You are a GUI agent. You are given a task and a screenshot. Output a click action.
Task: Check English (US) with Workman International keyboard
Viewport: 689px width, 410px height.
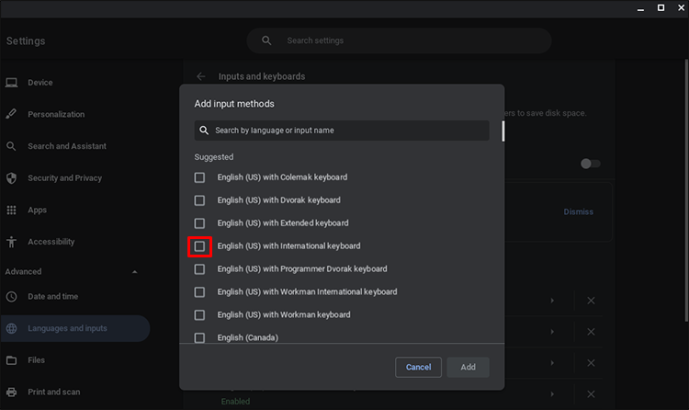click(x=199, y=292)
